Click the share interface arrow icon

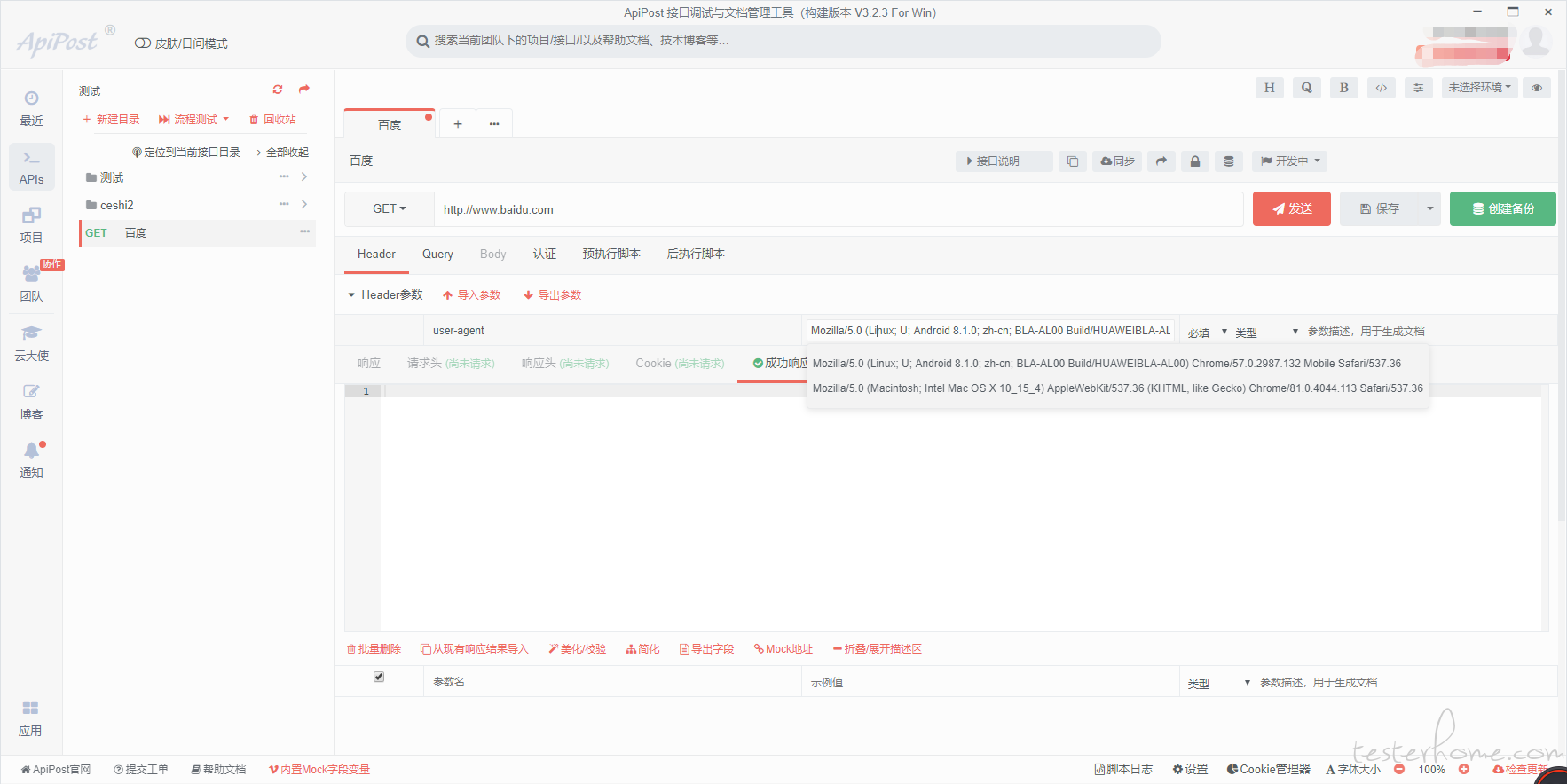tap(1161, 161)
